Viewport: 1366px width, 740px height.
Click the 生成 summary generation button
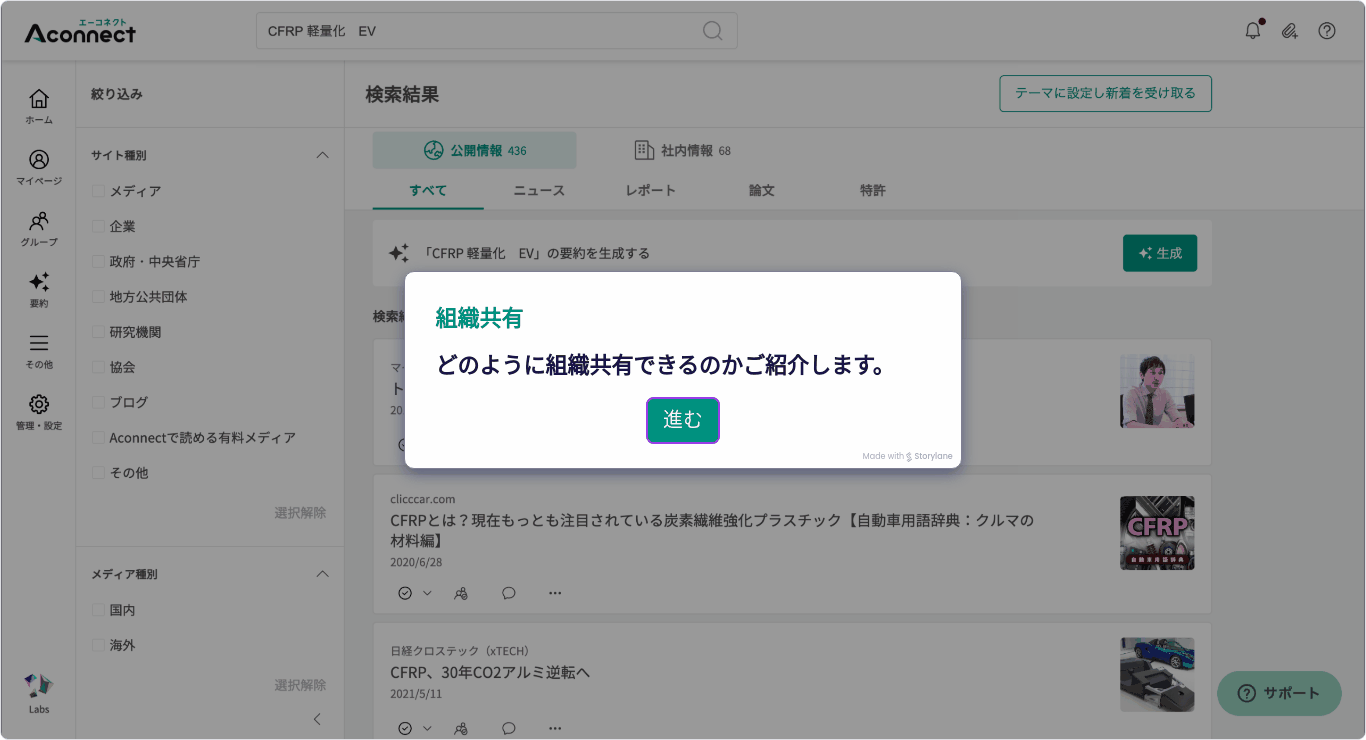tap(1159, 253)
